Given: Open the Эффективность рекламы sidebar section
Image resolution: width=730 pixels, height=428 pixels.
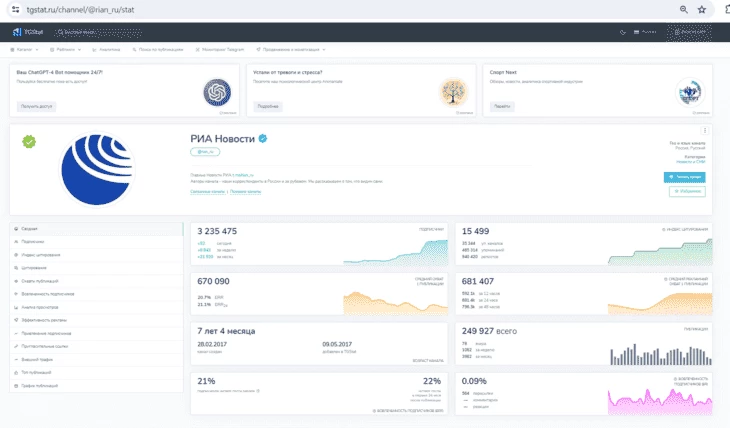Looking at the screenshot, I should tap(96, 320).
